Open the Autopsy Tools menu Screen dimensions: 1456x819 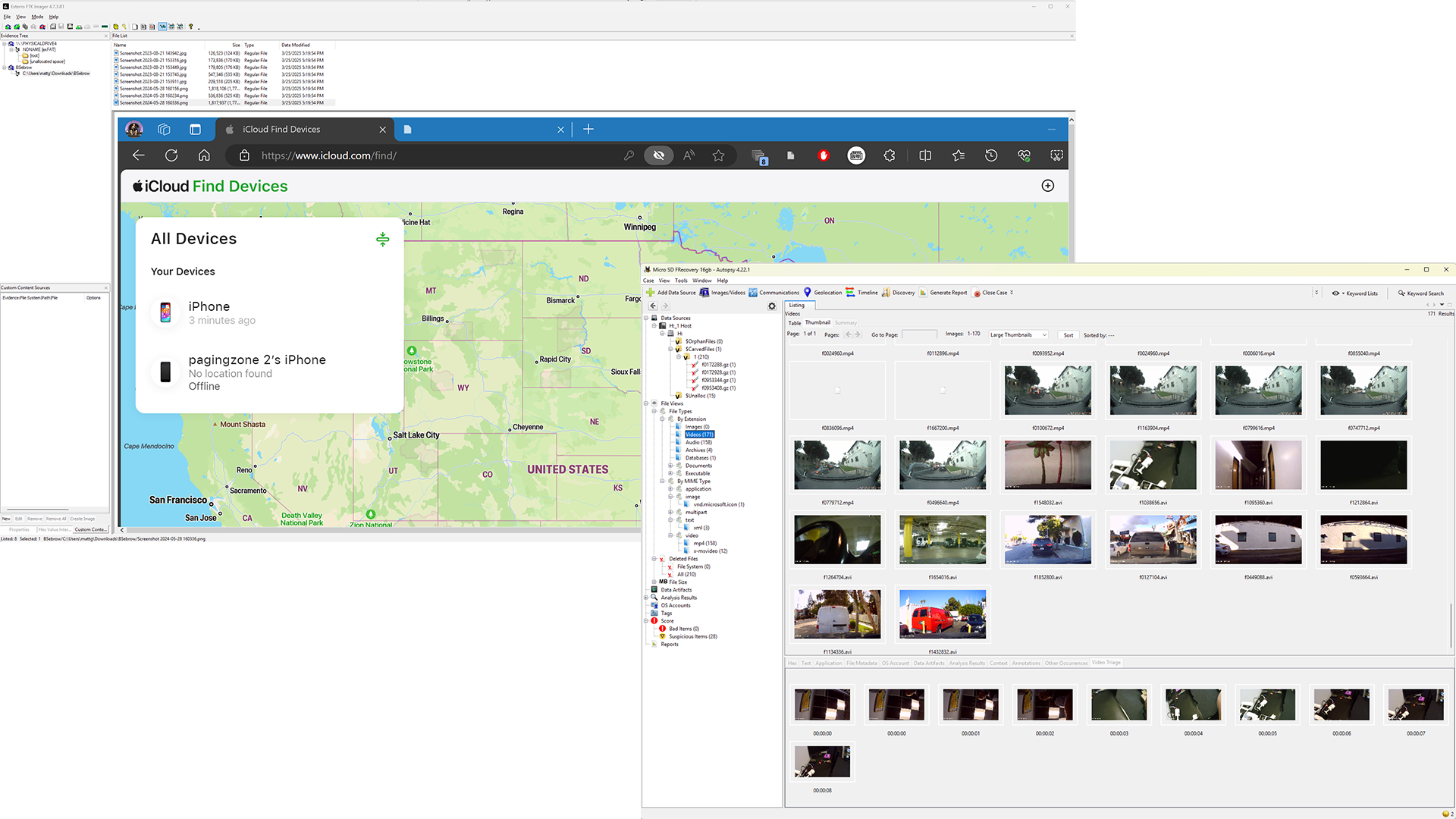pos(681,281)
